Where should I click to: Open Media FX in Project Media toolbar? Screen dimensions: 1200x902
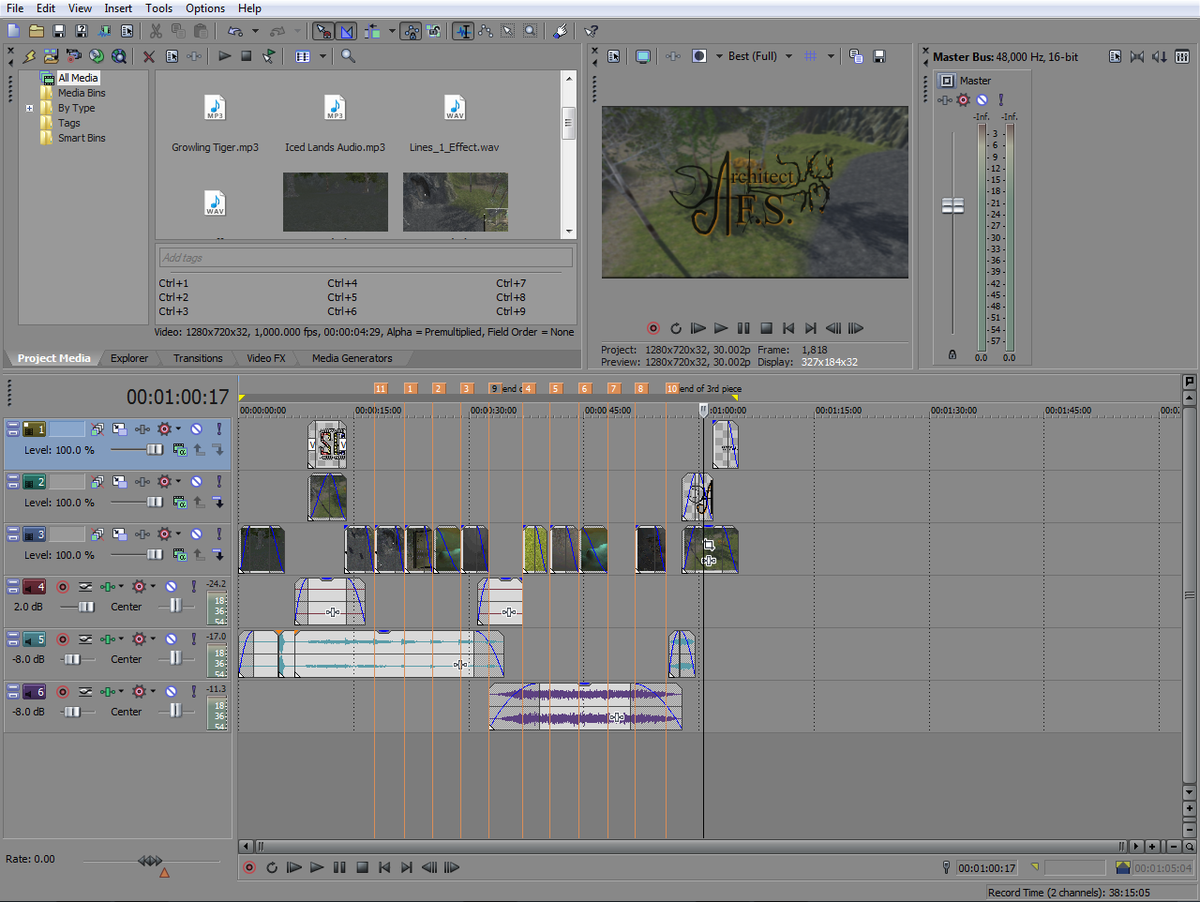pyautogui.click(x=194, y=56)
